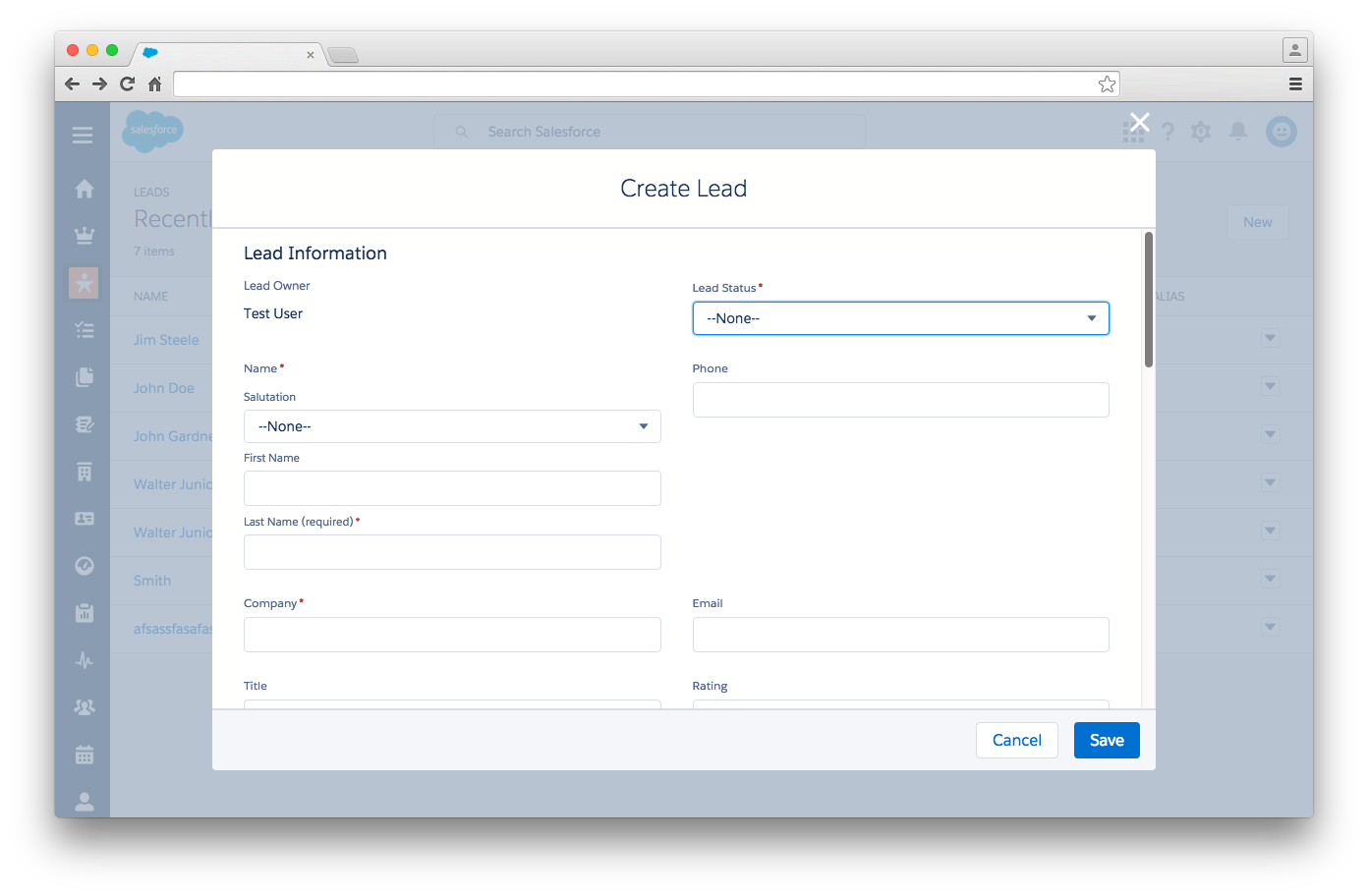Click the Lead Owner value 'Test User'
Image resolution: width=1368 pixels, height=896 pixels.
(x=273, y=313)
